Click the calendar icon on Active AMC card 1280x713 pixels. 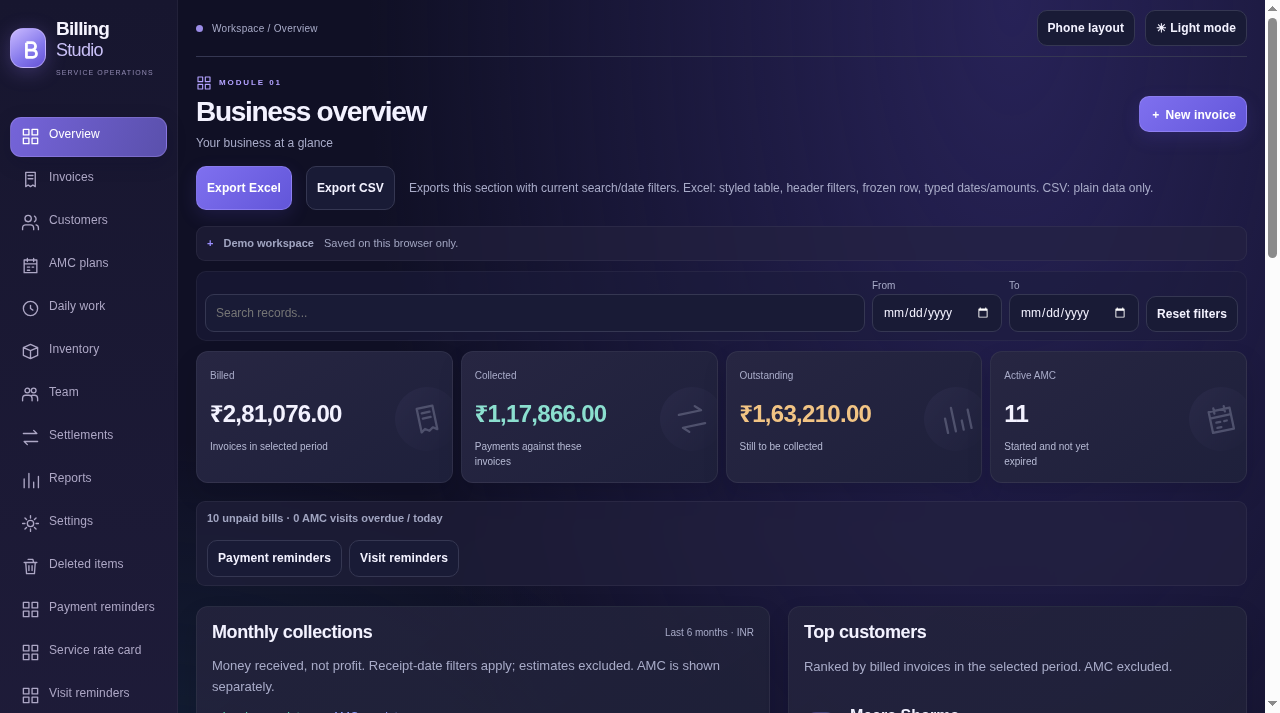(1220, 418)
